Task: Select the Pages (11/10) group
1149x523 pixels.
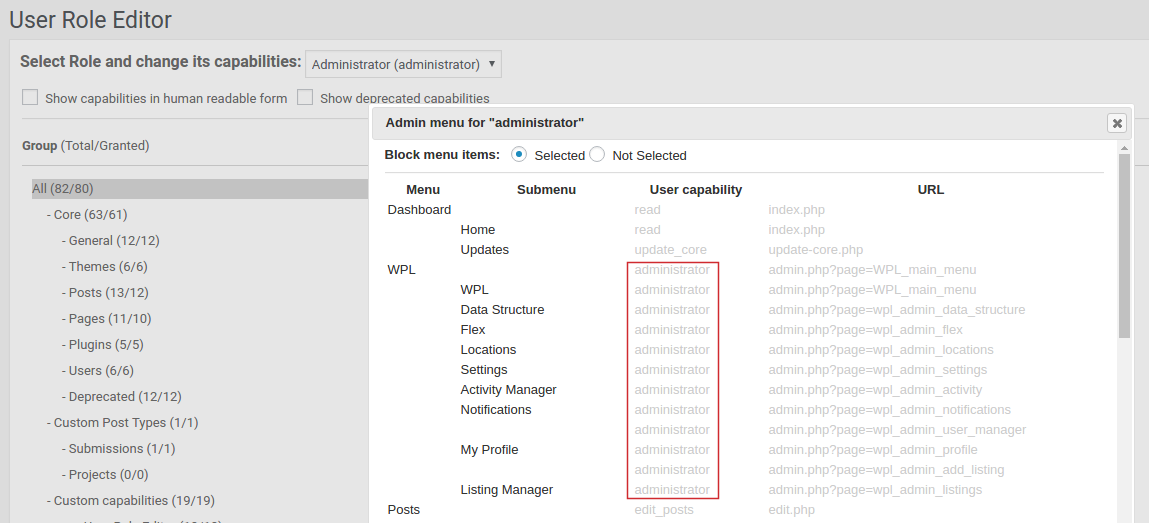Action: point(107,319)
